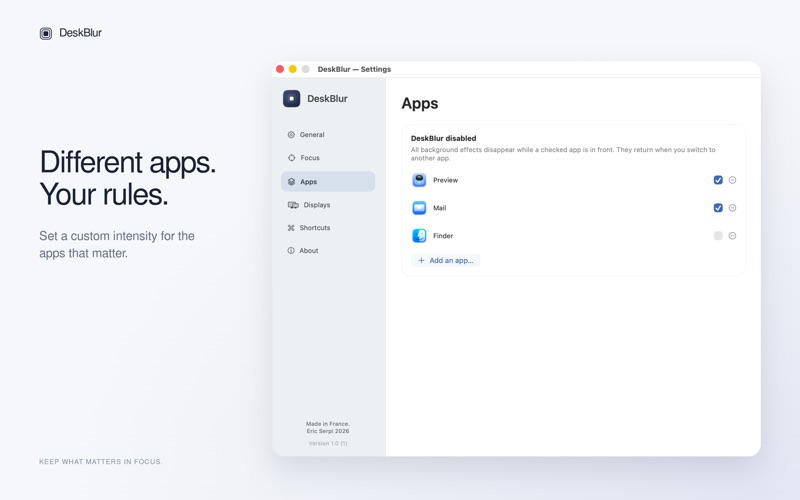
Task: Click the DeskBlur logo in the sidebar
Action: 292,98
